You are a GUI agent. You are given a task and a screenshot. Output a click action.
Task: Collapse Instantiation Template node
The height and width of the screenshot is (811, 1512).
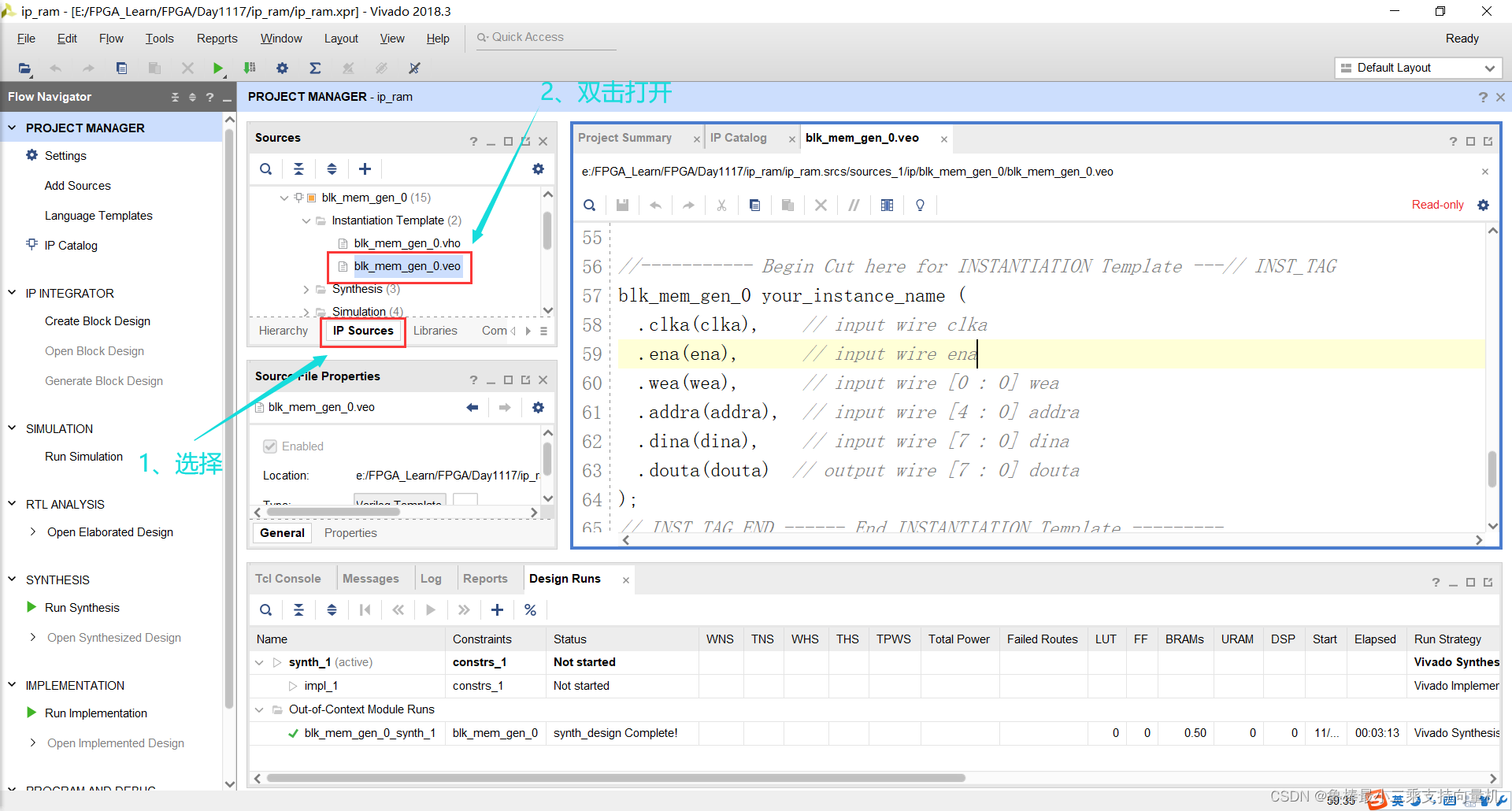tap(306, 220)
